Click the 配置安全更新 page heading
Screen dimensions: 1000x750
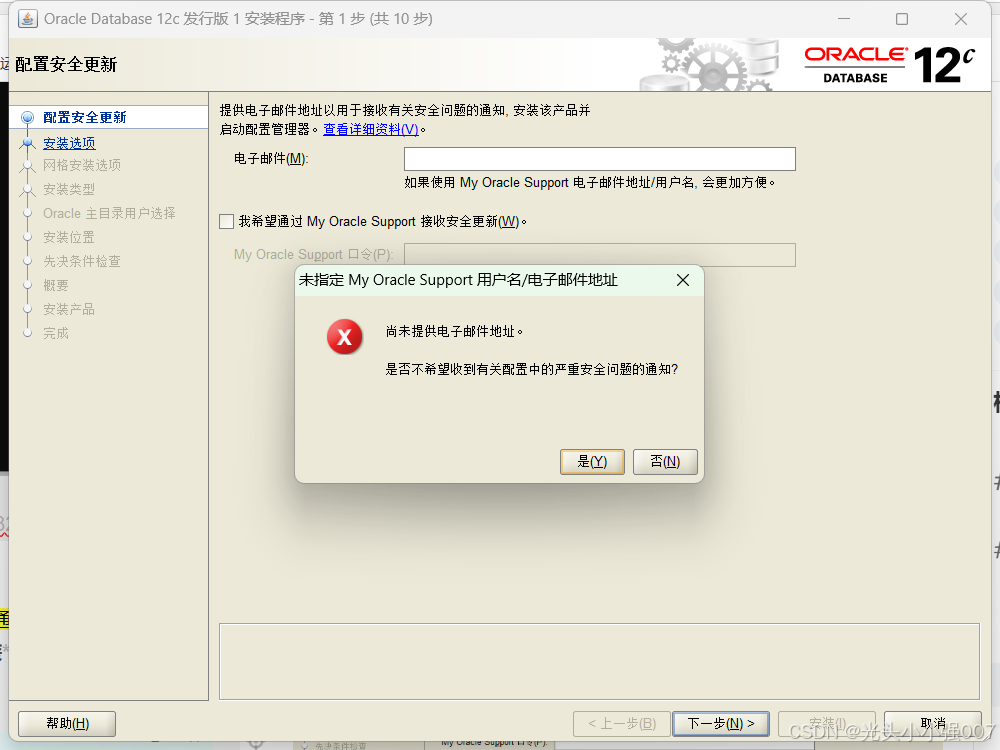pyautogui.click(x=66, y=64)
